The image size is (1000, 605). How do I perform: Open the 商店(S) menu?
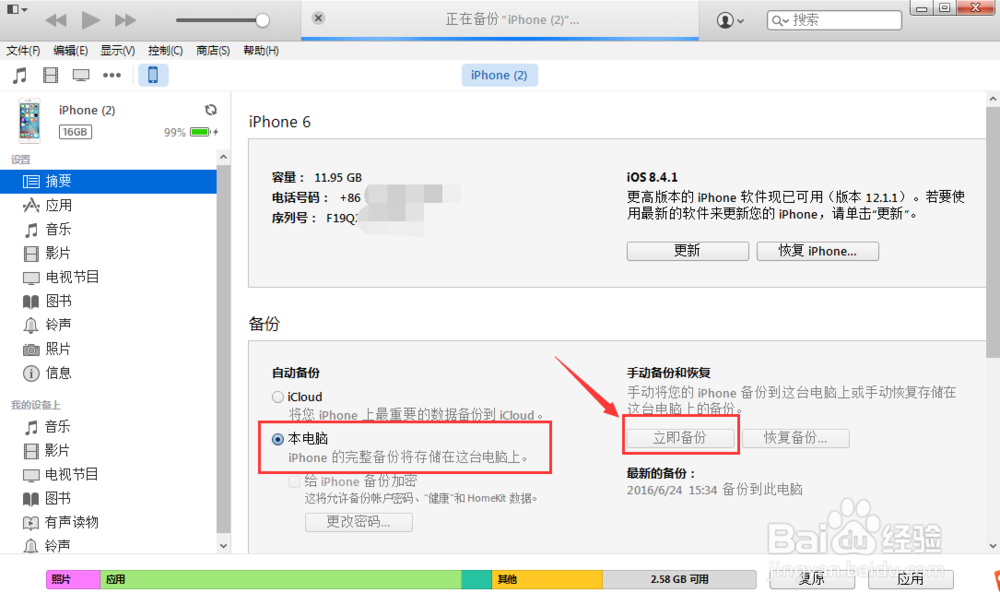pyautogui.click(x=213, y=50)
